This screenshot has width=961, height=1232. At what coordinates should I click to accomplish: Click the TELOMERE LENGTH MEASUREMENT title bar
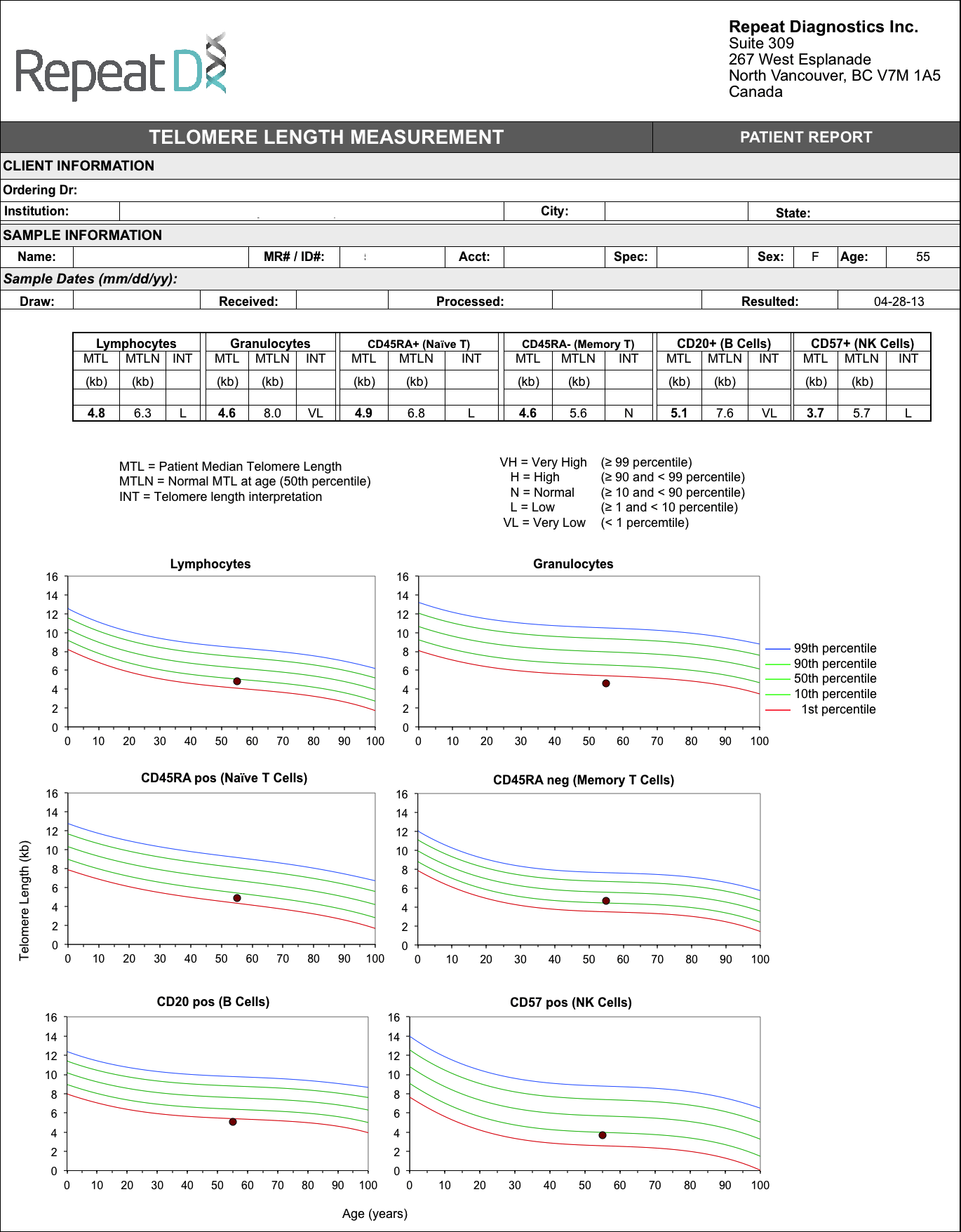click(x=326, y=138)
